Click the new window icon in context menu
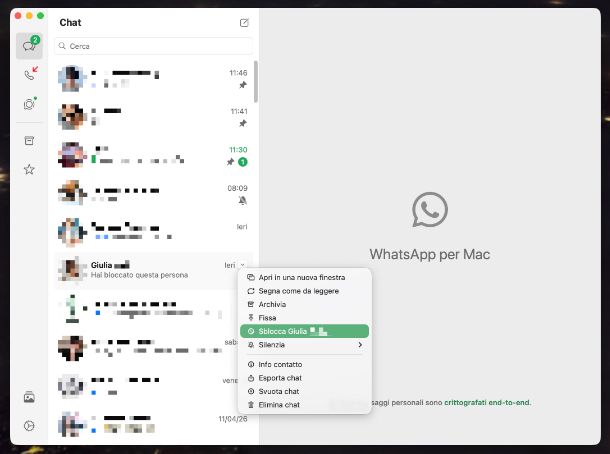Image resolution: width=610 pixels, height=454 pixels. [251, 277]
